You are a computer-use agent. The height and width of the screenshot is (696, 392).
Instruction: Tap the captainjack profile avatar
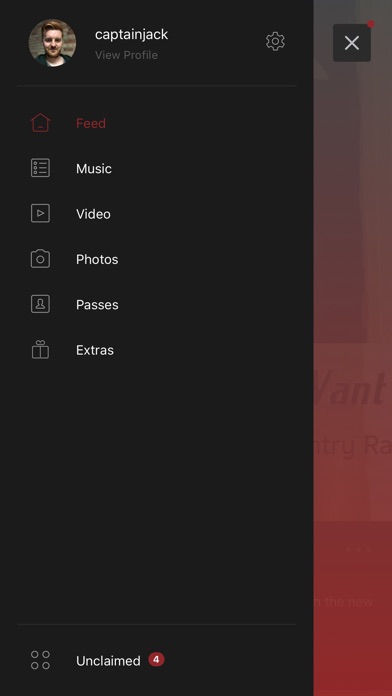52,43
